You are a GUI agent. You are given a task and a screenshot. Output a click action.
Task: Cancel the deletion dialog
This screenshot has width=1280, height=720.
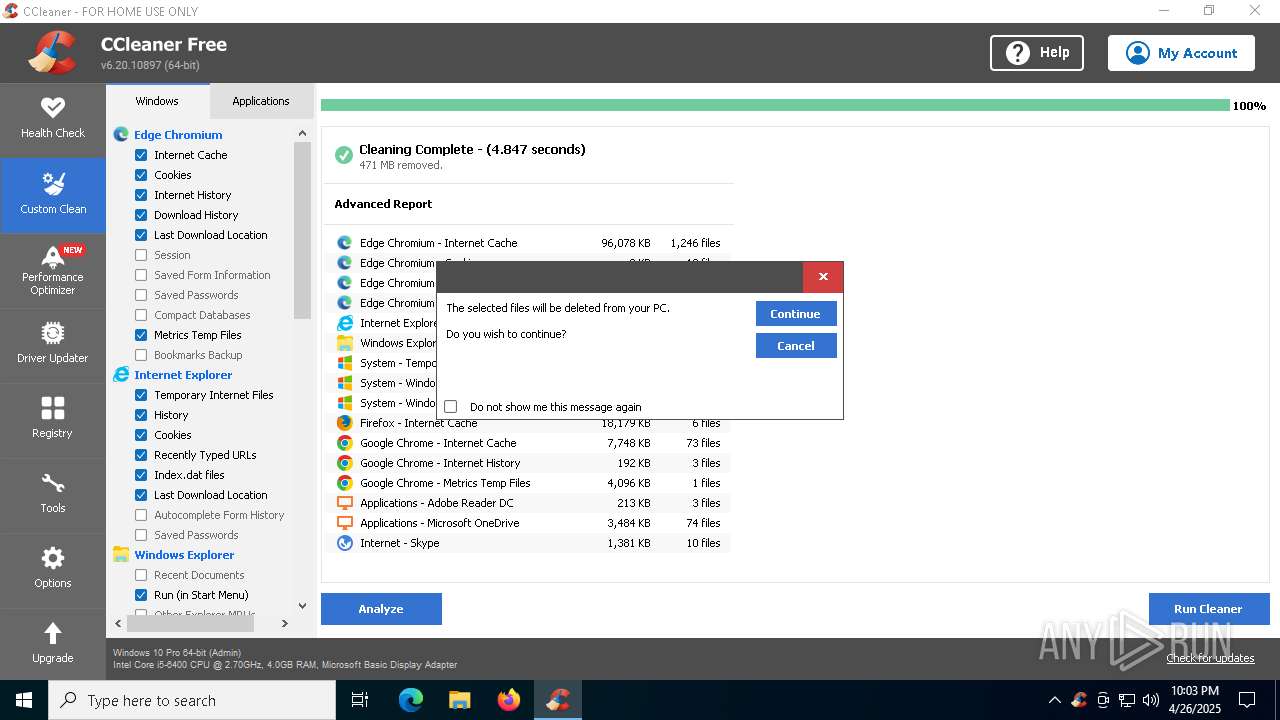[796, 346]
